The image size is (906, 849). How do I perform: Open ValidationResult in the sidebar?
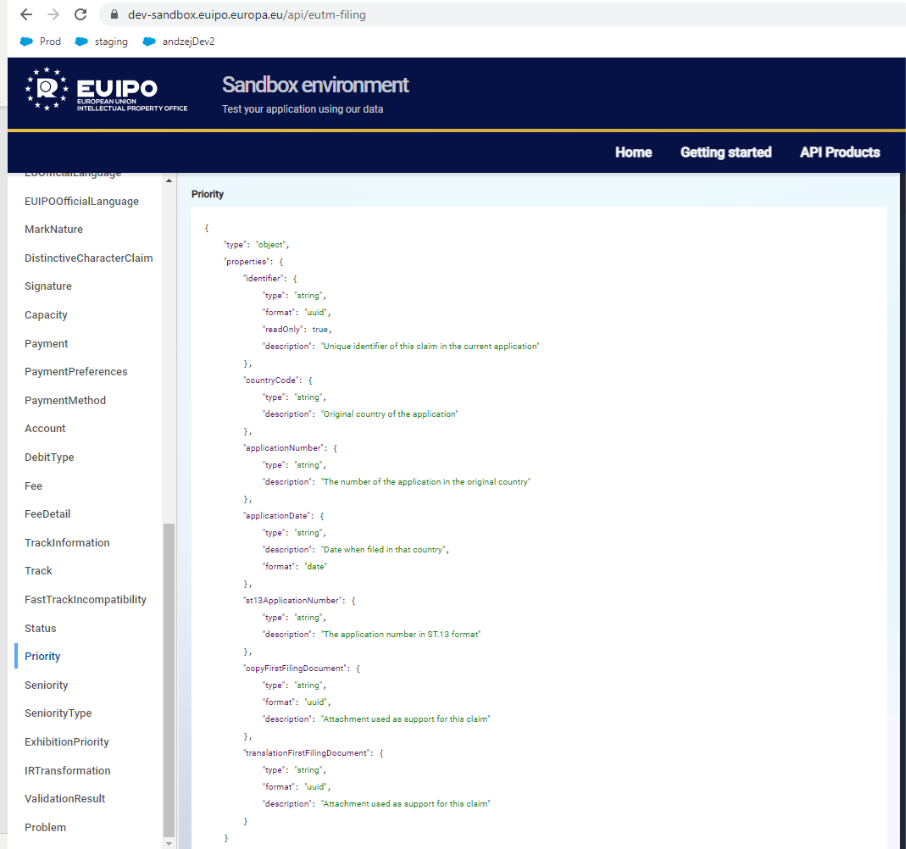pos(65,798)
